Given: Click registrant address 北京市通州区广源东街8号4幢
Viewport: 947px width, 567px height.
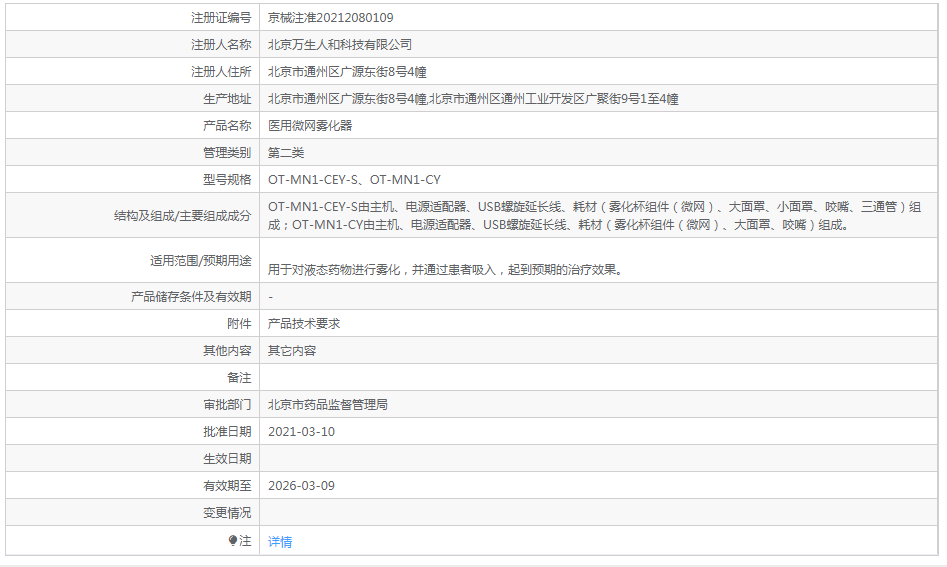Looking at the screenshot, I should tap(347, 72).
